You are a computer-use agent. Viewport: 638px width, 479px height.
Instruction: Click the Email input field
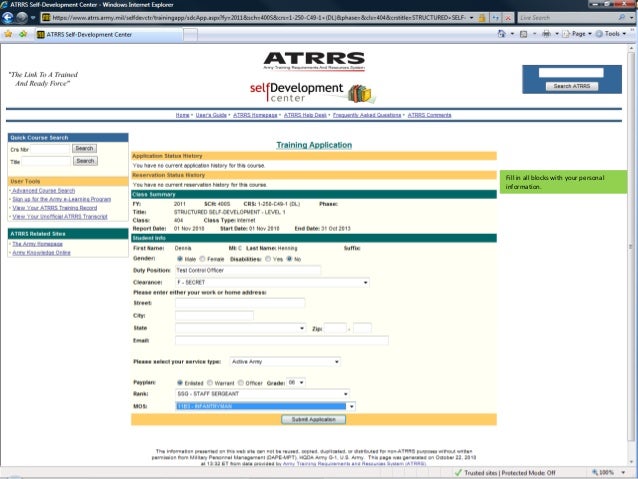[282, 340]
